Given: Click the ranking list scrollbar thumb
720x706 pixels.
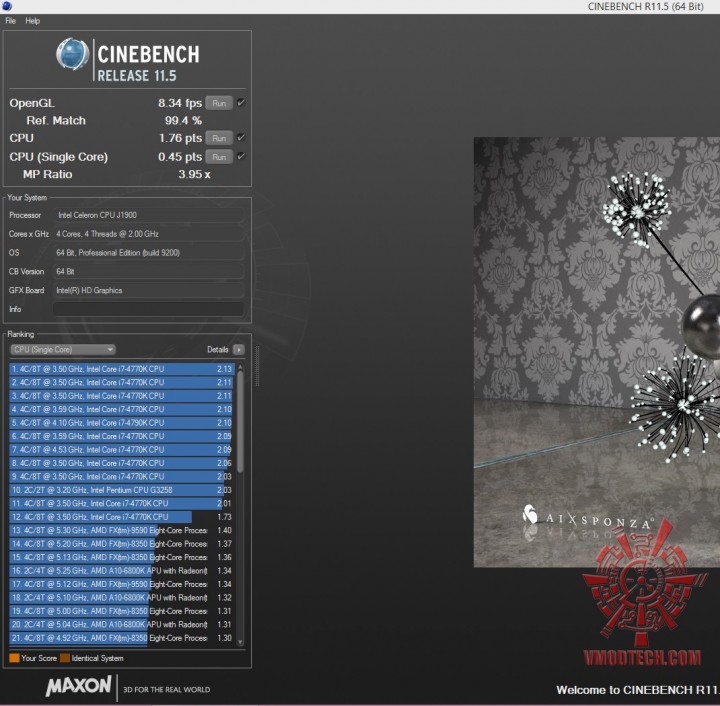Looking at the screenshot, I should (240, 422).
